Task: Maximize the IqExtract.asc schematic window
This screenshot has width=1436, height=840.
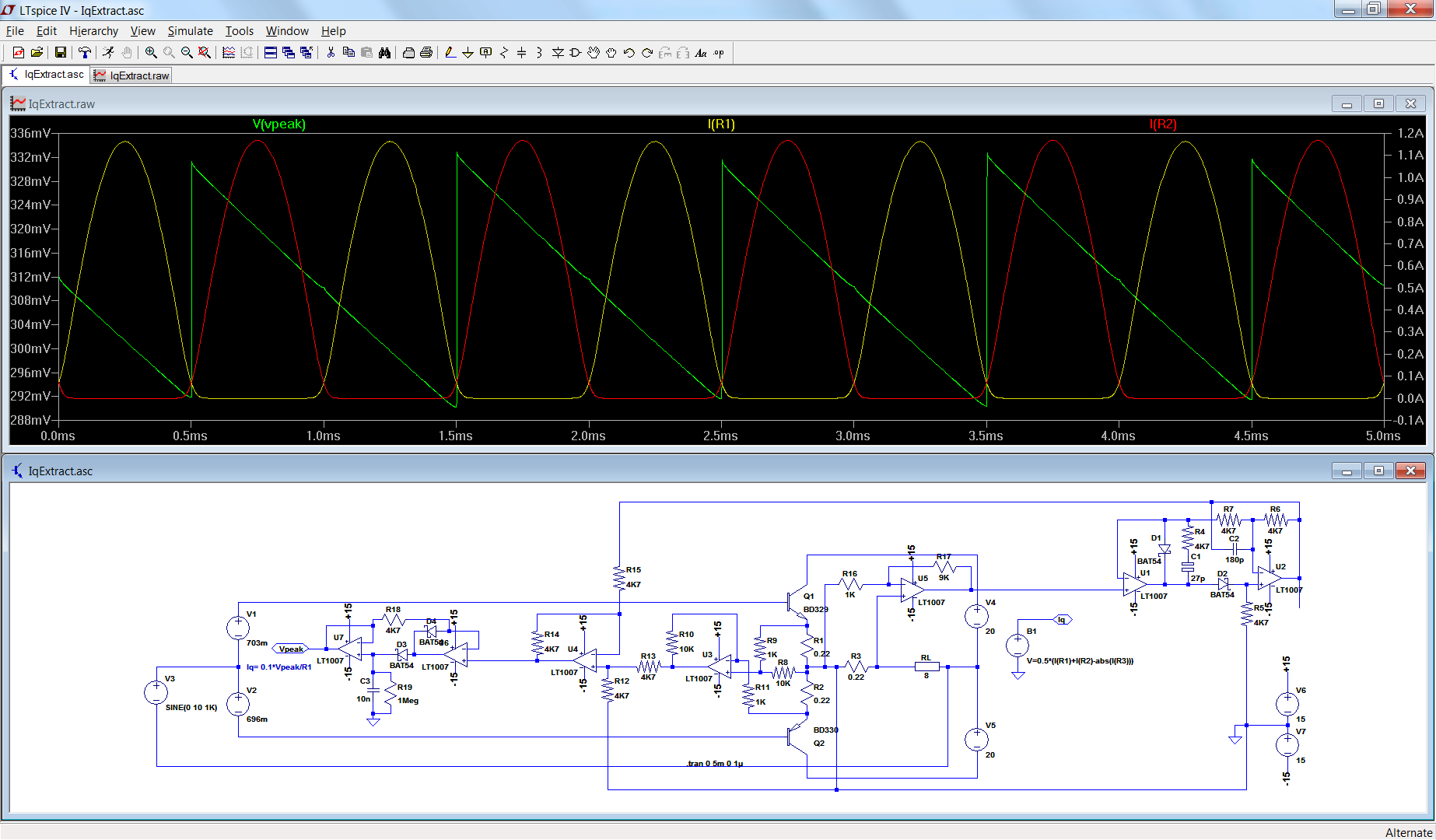Action: [x=1378, y=471]
